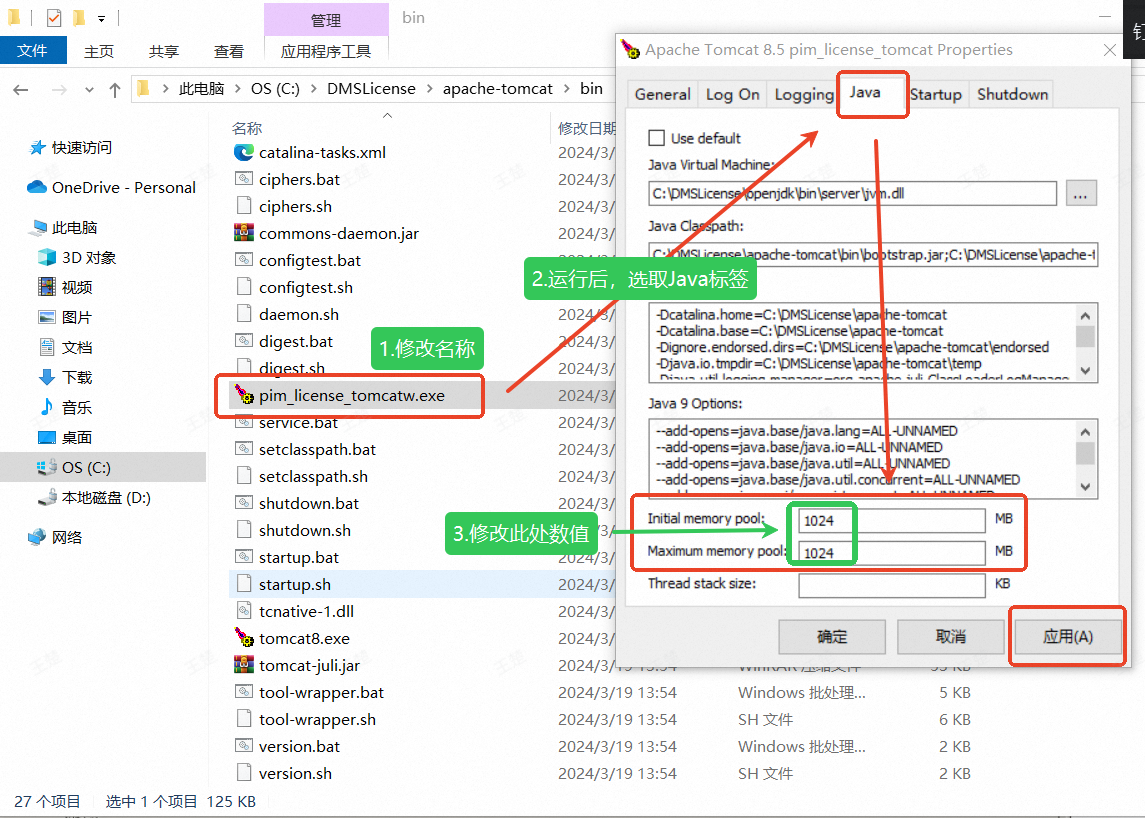Click the Downloads arrow icon in sidebar
Image resolution: width=1145 pixels, height=818 pixels.
(x=47, y=378)
